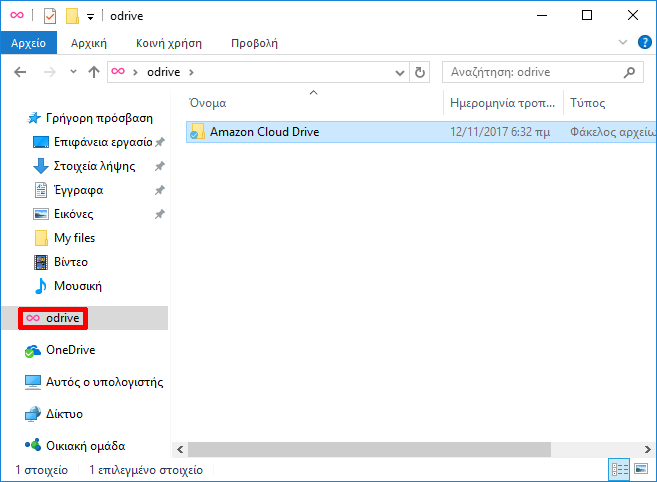Click the odrive icon in address bar
This screenshot has height=482, width=657.
coord(118,72)
